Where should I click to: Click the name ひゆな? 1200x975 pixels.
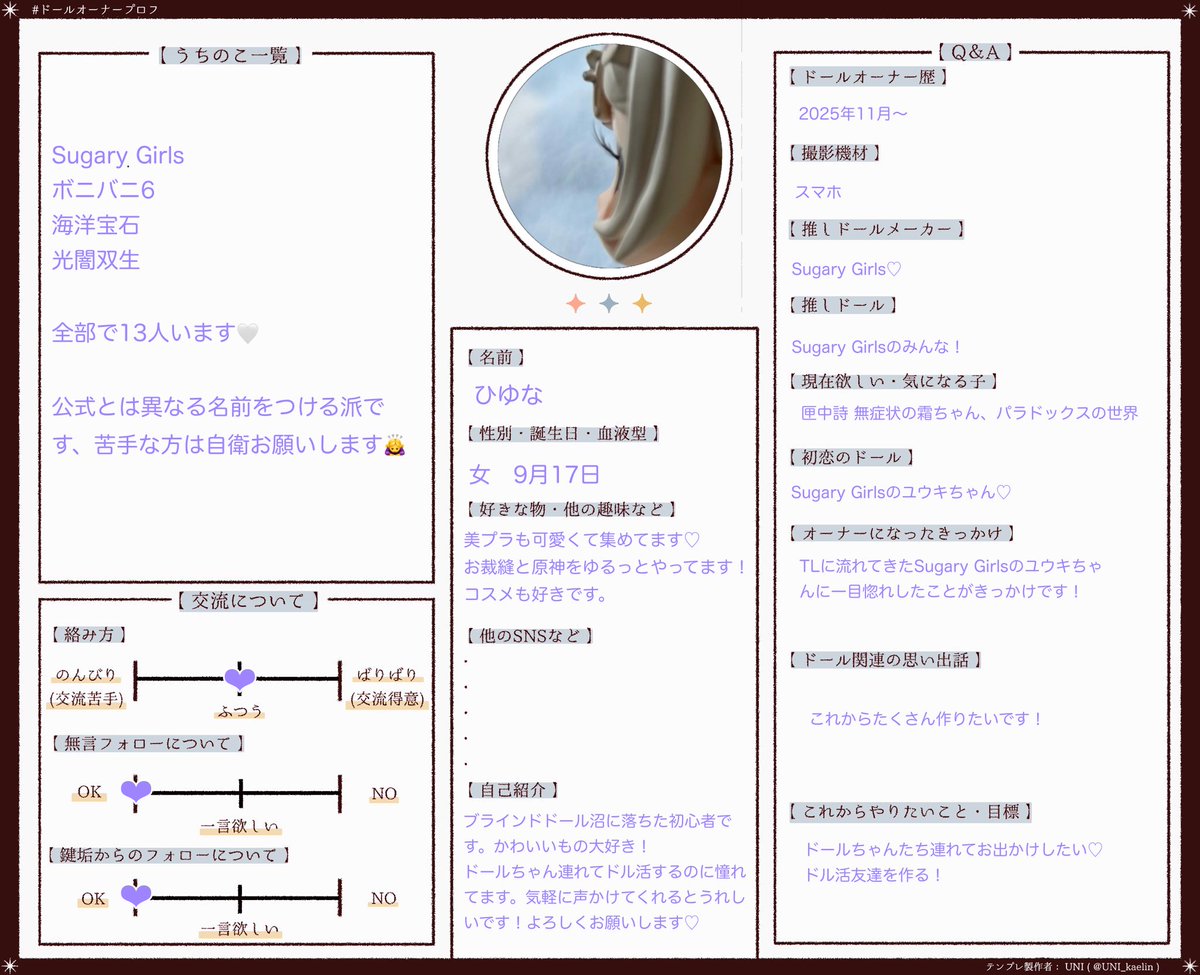(x=509, y=394)
